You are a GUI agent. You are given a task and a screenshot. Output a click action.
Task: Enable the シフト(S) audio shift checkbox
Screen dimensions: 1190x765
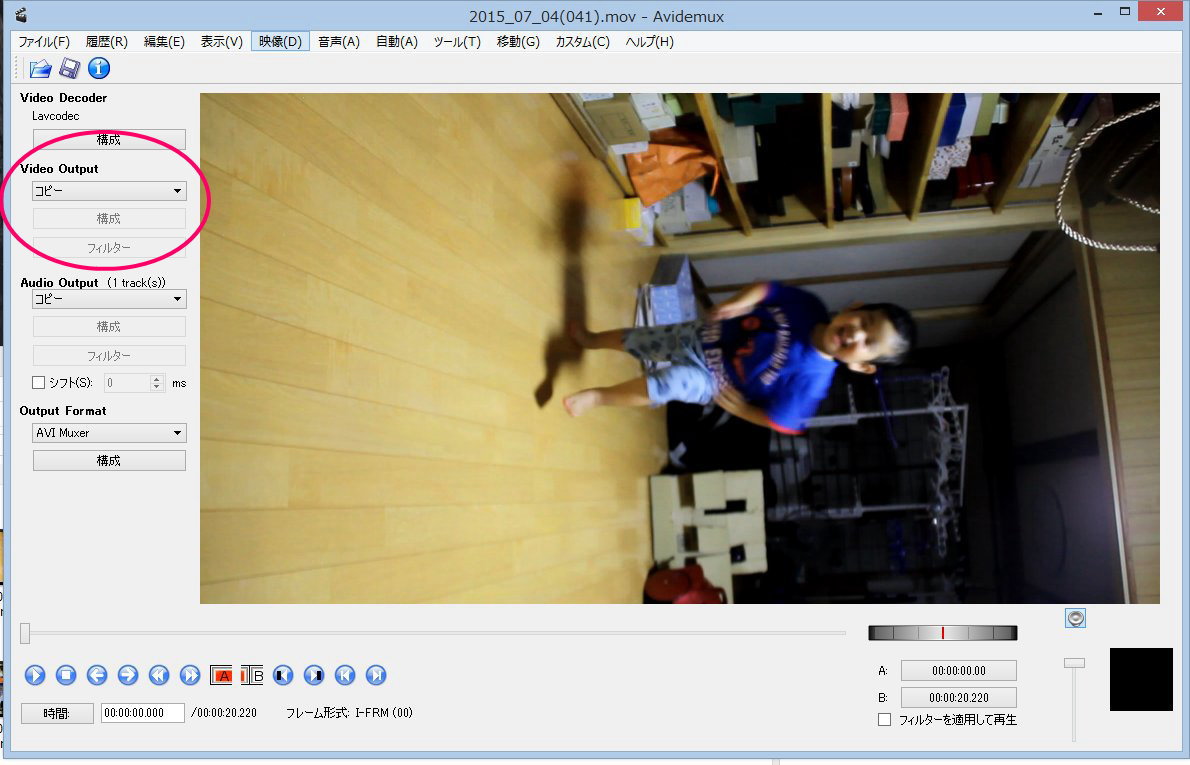click(39, 383)
